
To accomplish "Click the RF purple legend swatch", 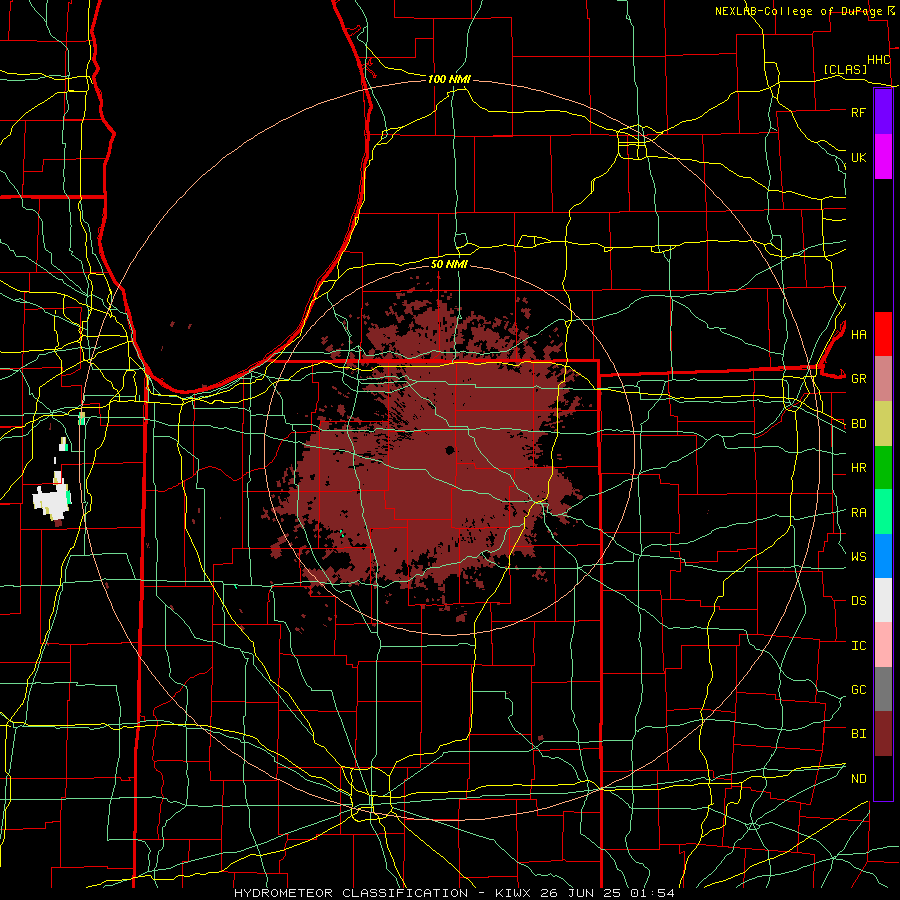I will click(883, 112).
